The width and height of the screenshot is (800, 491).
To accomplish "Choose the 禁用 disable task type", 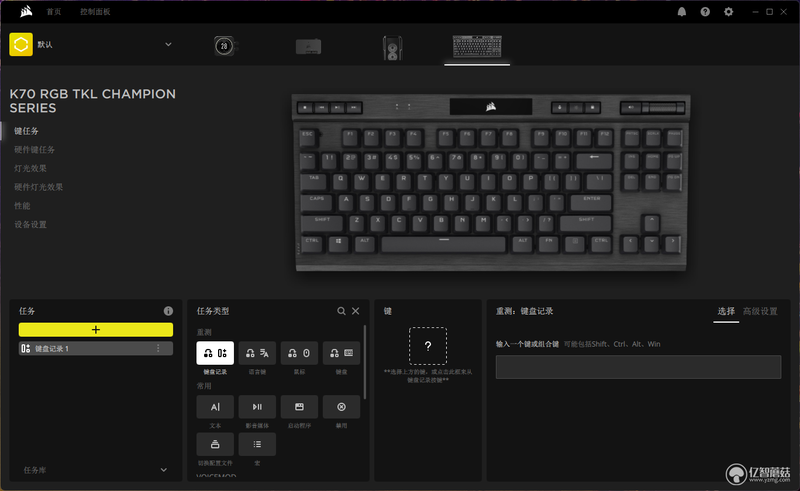I will (x=341, y=407).
